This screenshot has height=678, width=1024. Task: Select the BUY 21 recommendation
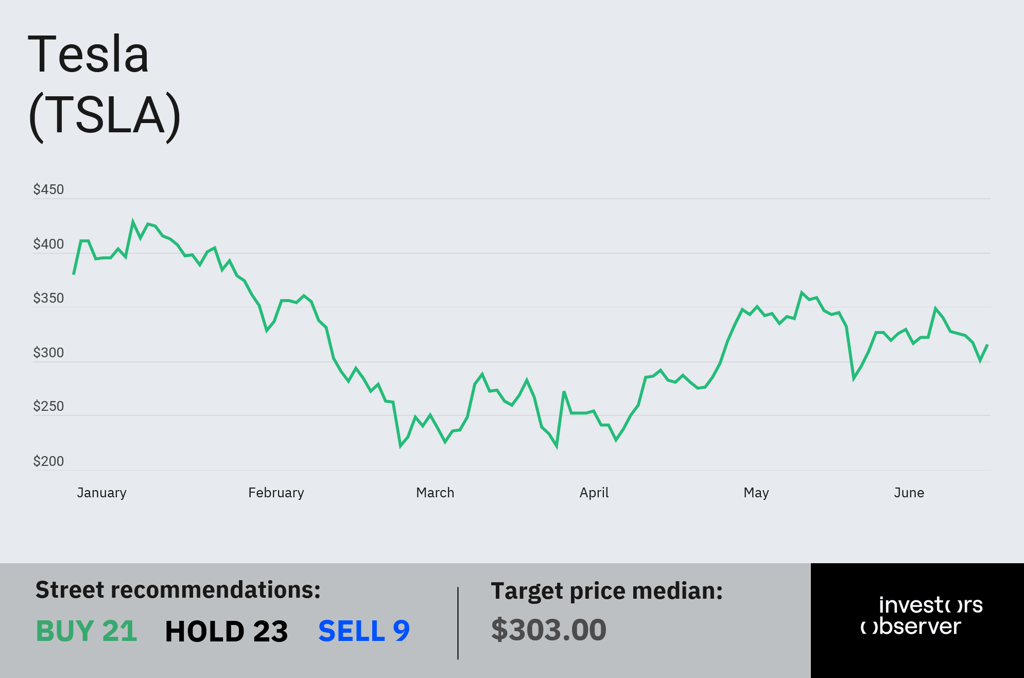[86, 631]
